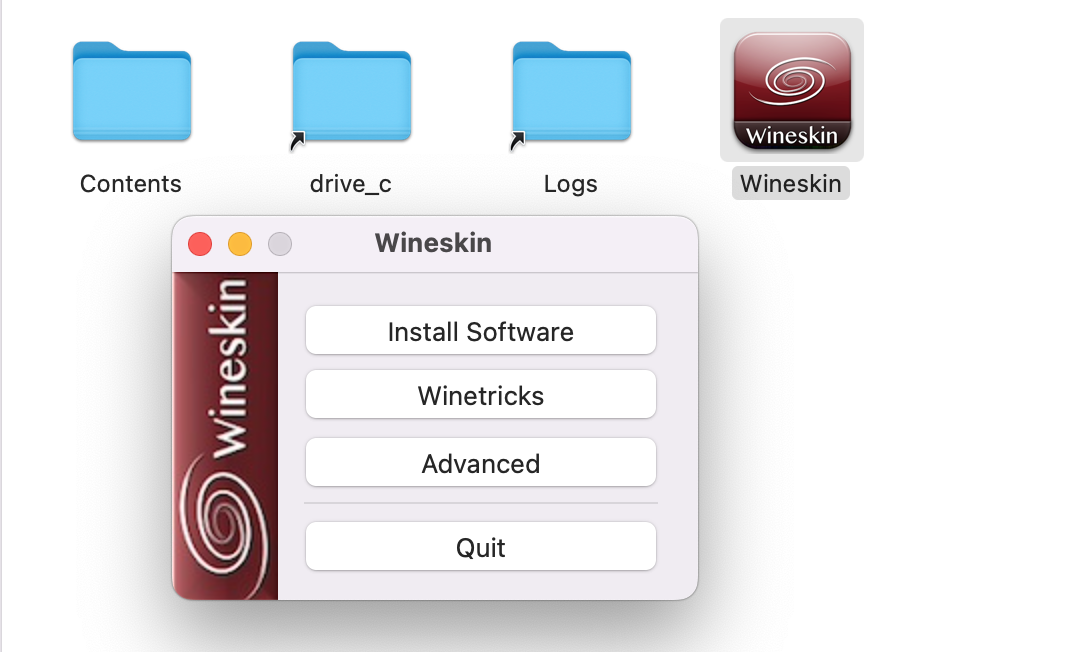
Task: Launch Winetricks
Action: click(x=480, y=395)
